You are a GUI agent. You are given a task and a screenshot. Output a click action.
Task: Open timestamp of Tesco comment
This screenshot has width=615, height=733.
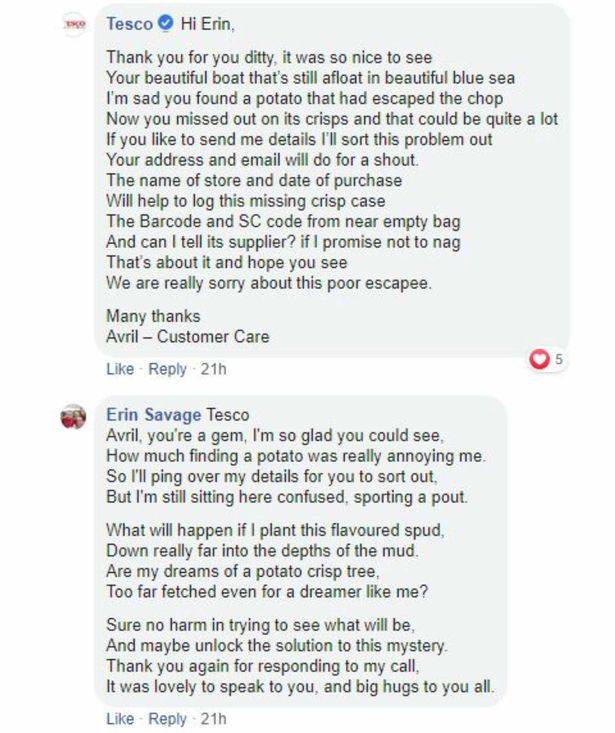click(214, 369)
